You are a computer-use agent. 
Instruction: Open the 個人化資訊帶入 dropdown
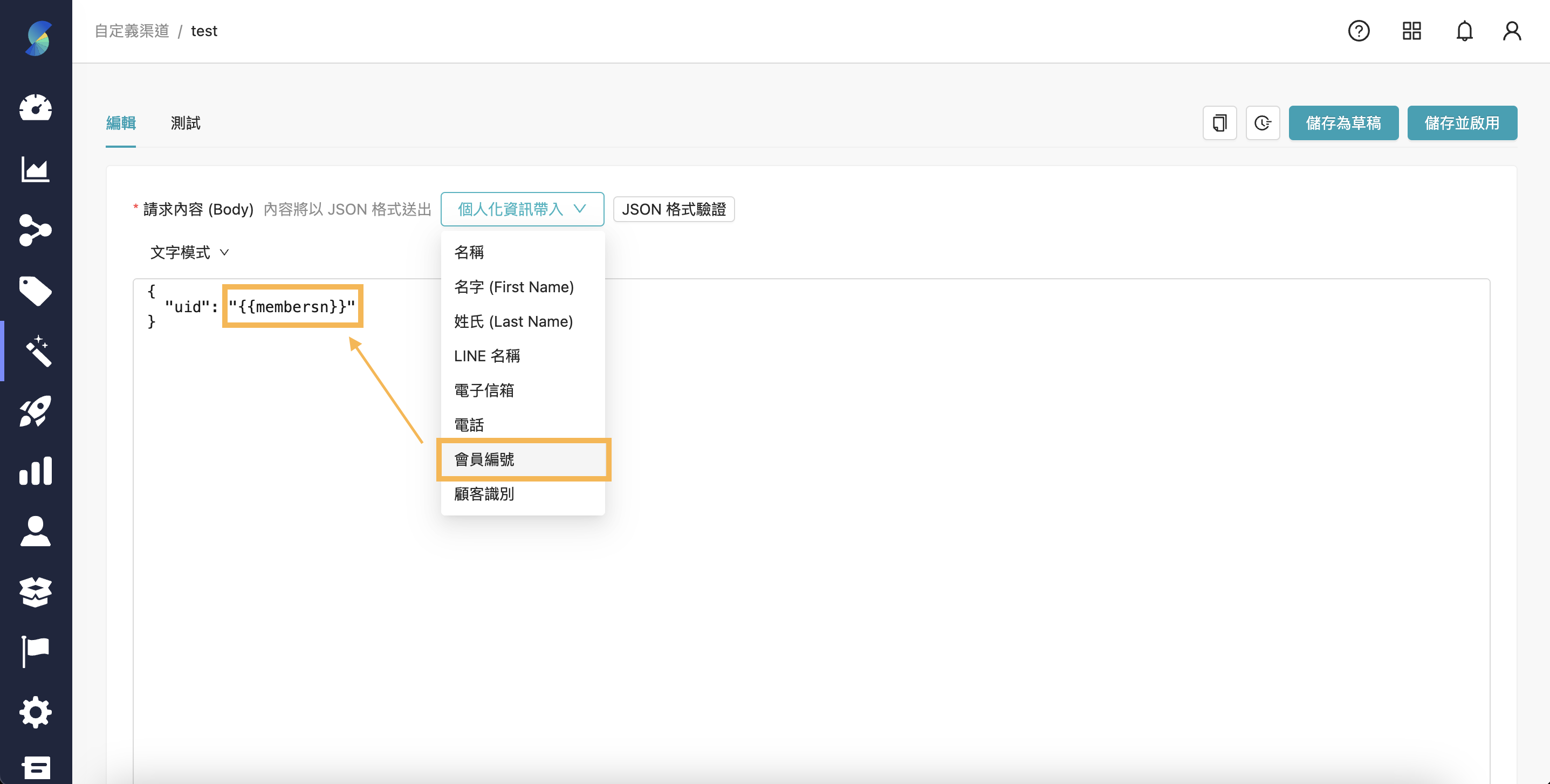(522, 209)
